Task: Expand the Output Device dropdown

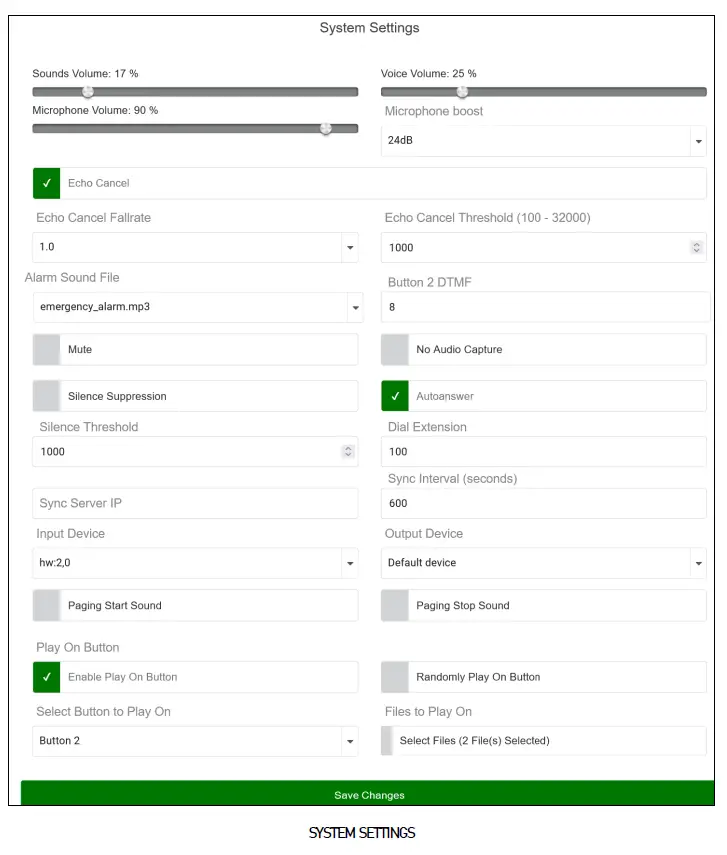Action: (699, 563)
